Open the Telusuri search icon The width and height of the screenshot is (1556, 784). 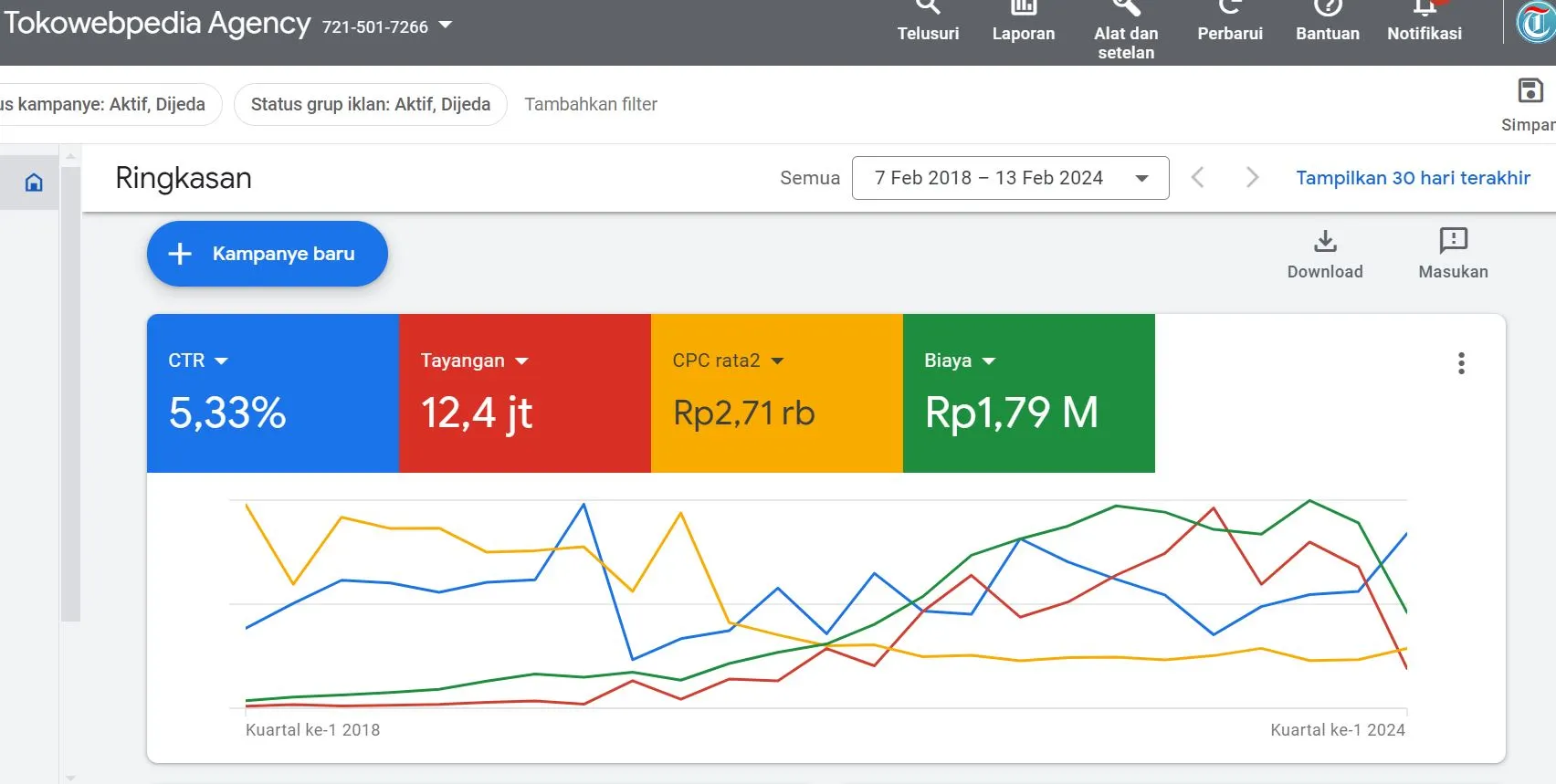[928, 9]
